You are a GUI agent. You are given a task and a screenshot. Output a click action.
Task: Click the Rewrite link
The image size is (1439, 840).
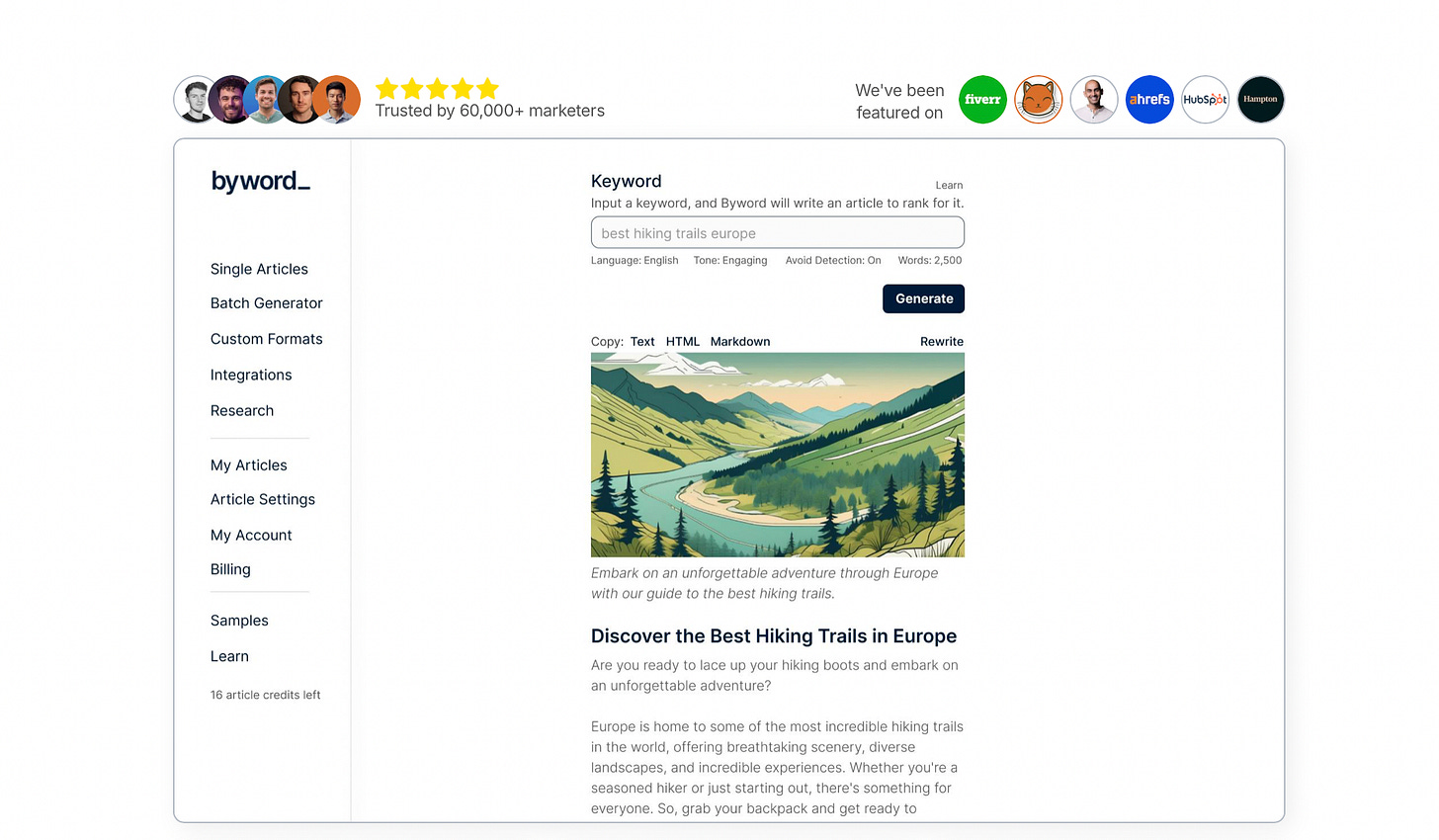pos(942,342)
